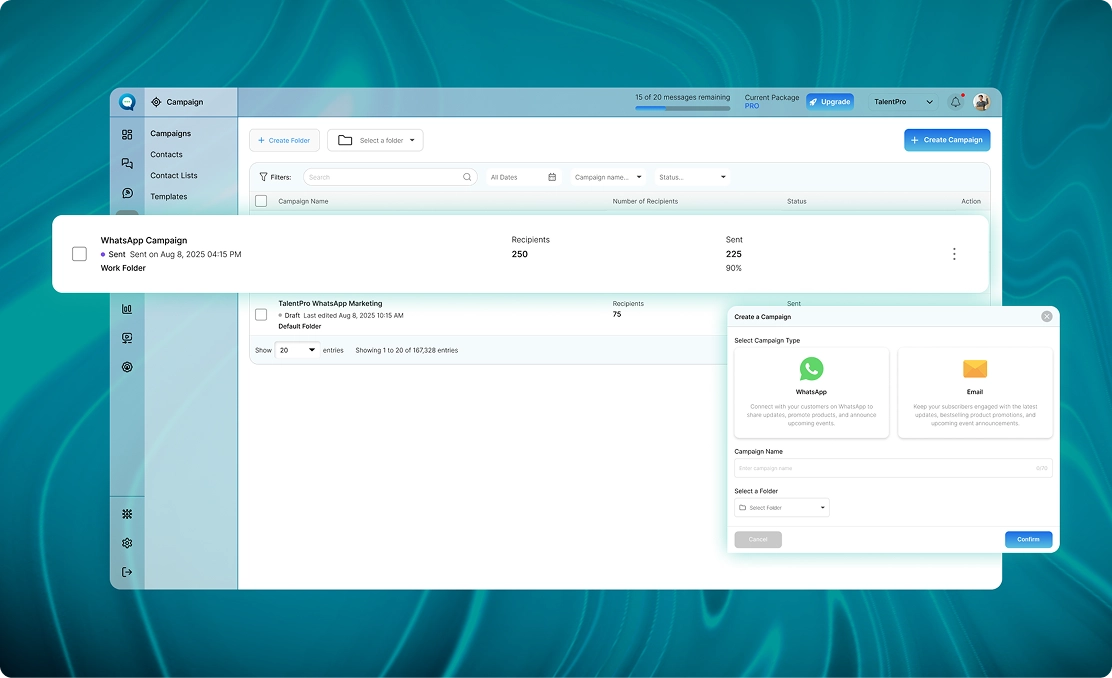Click the Campaign Name column header
The image size is (1112, 678).
tap(303, 201)
